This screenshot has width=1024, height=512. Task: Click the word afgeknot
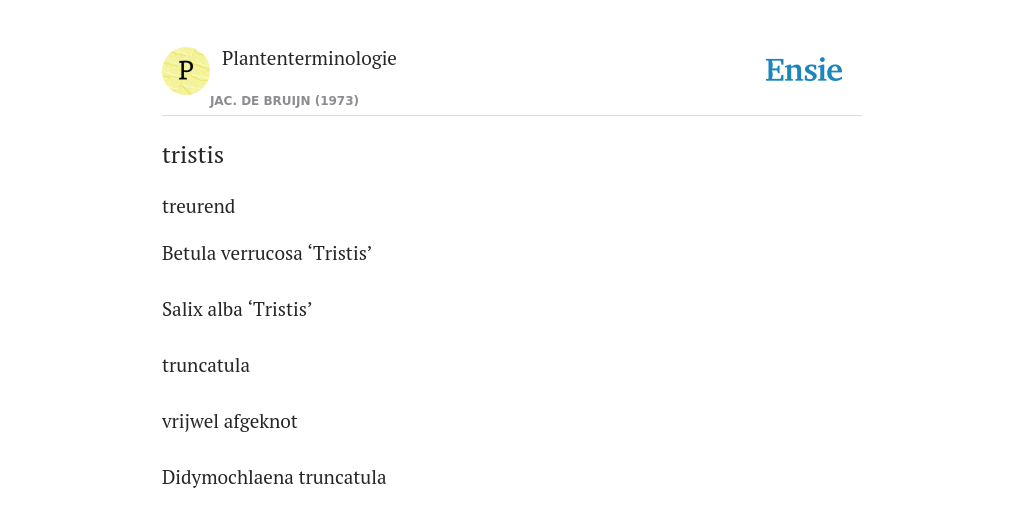[261, 422]
